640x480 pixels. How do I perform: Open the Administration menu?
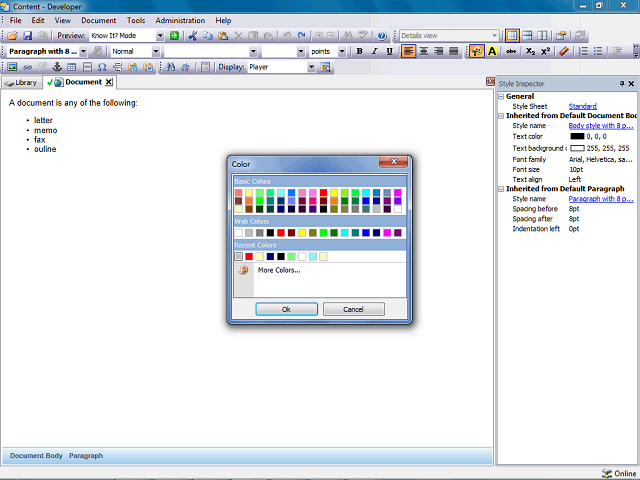coord(180,20)
